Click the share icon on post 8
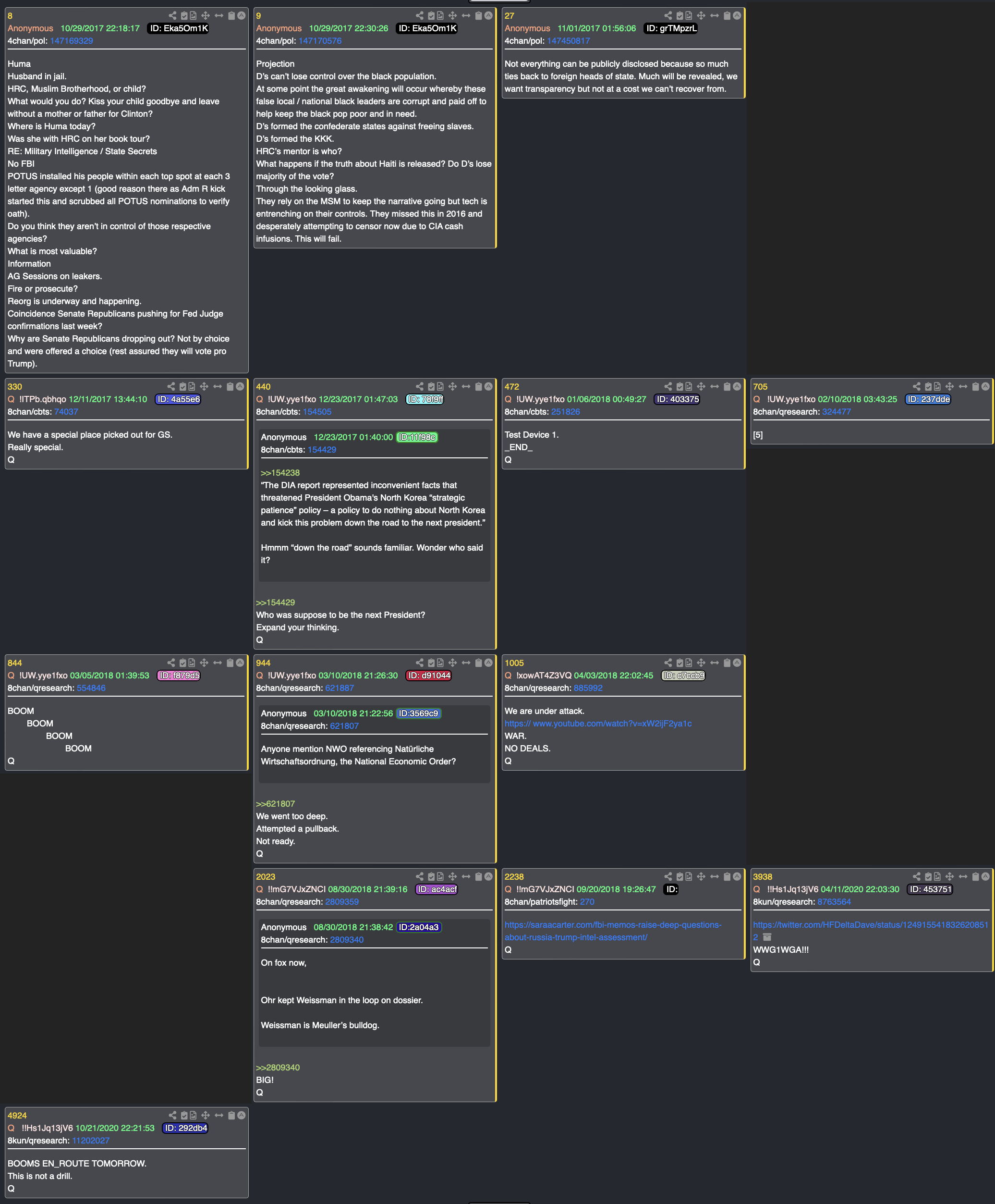995x1204 pixels. pos(172,15)
